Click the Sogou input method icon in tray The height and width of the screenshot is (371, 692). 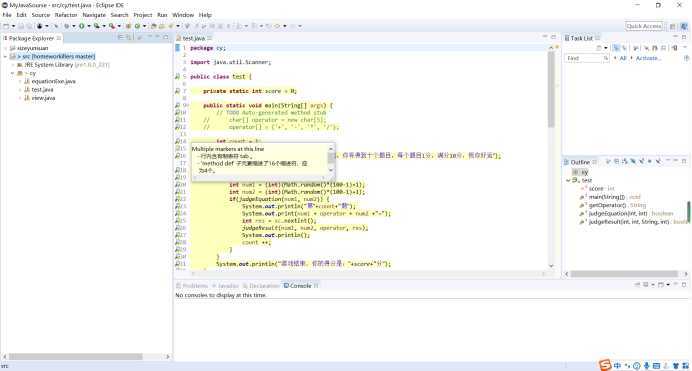coord(605,365)
